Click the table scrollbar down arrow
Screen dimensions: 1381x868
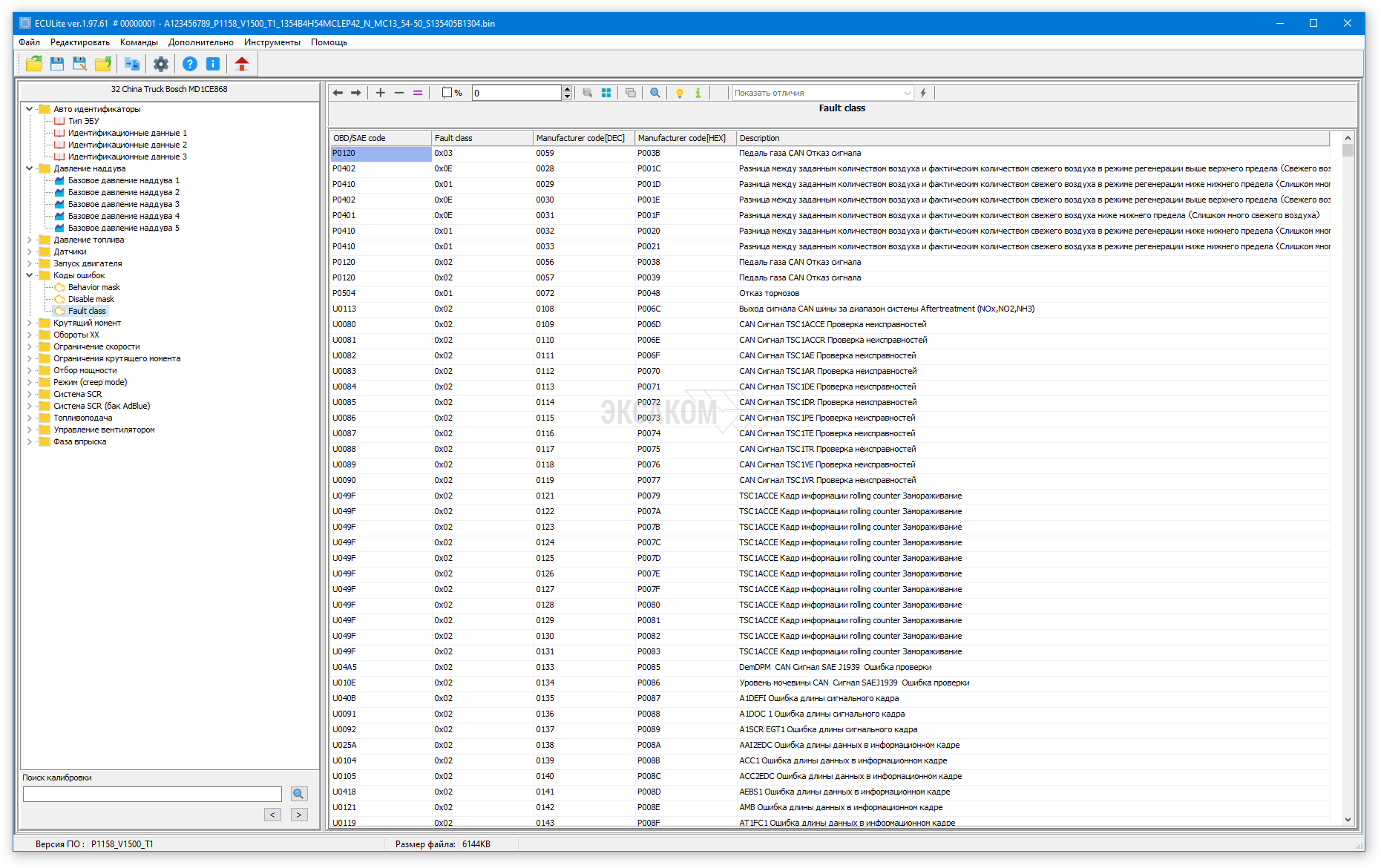click(1348, 820)
